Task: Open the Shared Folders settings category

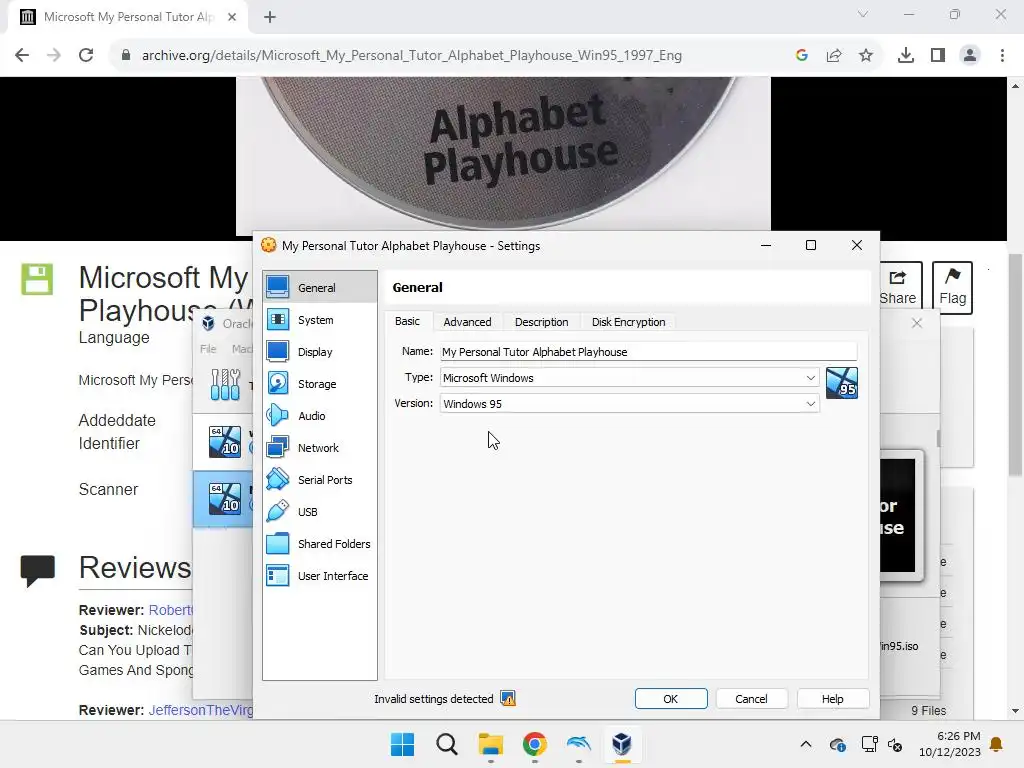Action: click(x=319, y=543)
